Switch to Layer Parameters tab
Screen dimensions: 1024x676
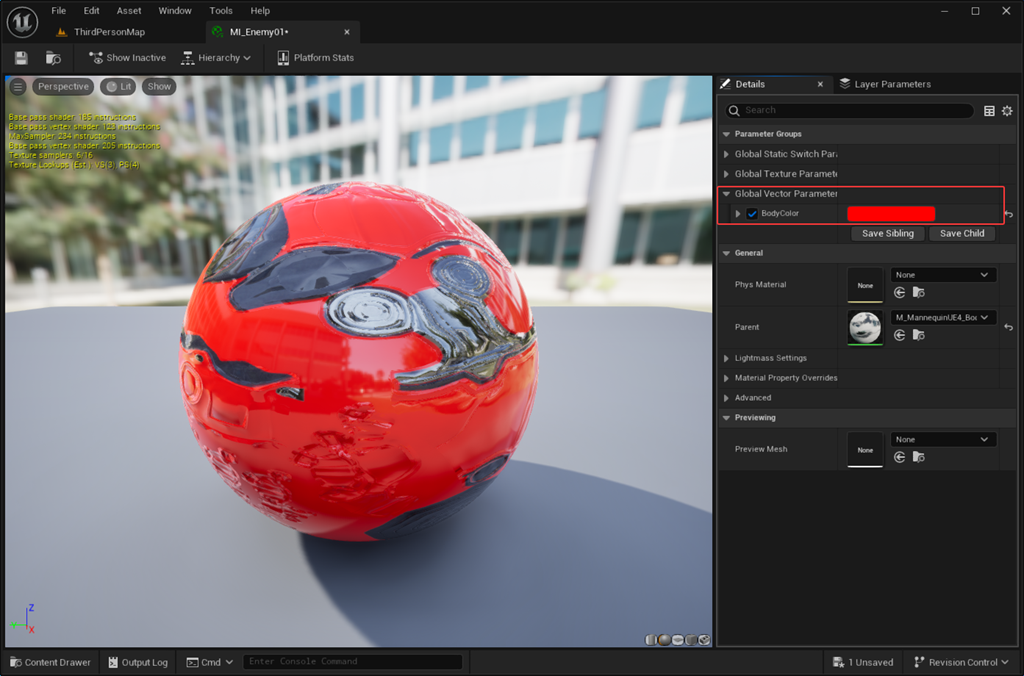(x=886, y=84)
